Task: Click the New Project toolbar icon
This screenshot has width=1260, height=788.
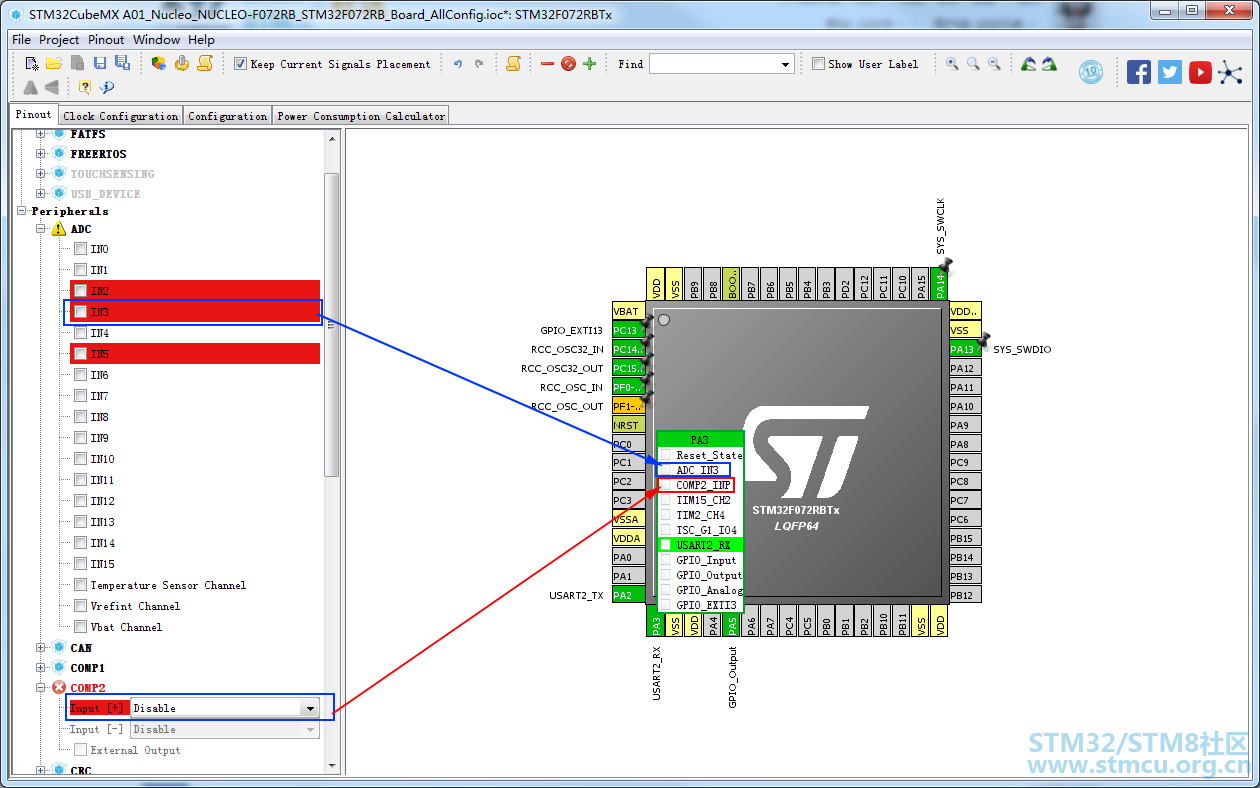Action: coord(31,63)
